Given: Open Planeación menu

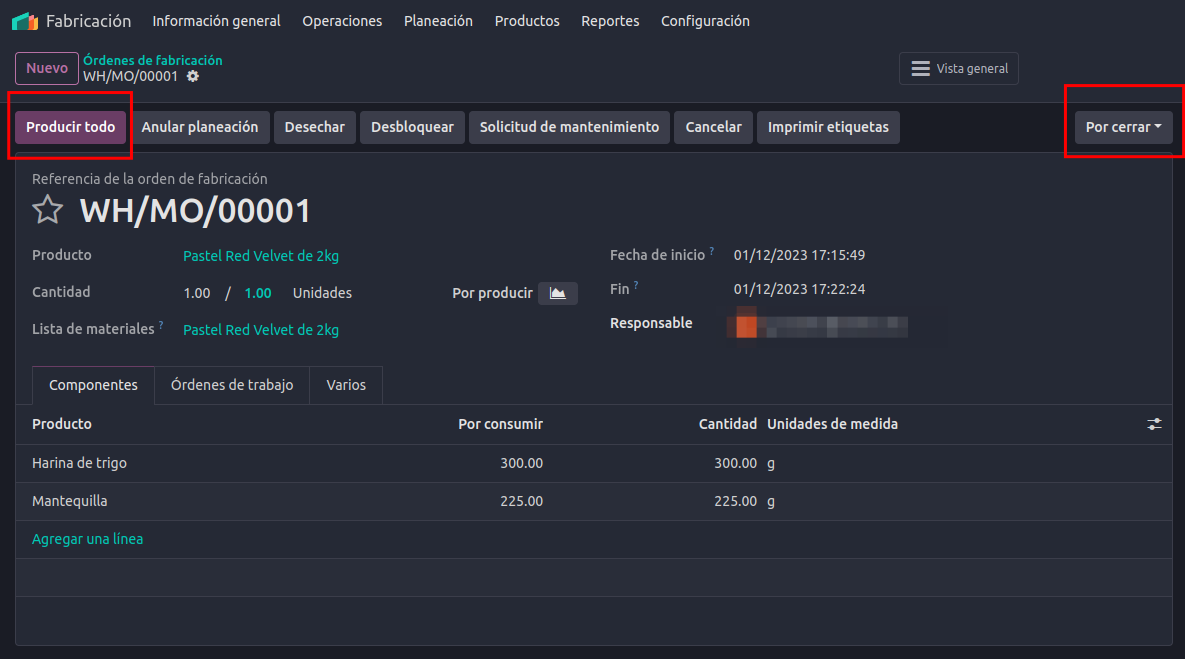Looking at the screenshot, I should tap(438, 21).
